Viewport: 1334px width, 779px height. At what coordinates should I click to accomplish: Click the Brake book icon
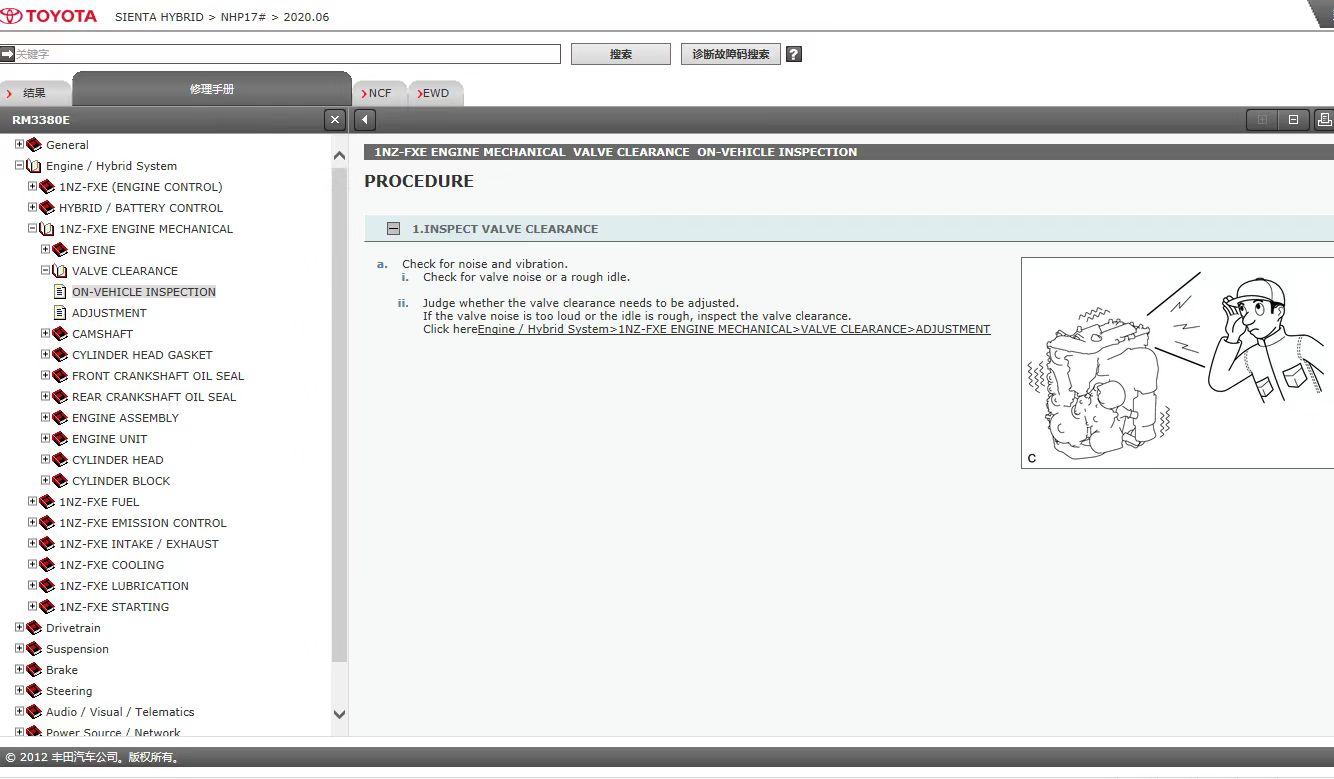[34, 670]
